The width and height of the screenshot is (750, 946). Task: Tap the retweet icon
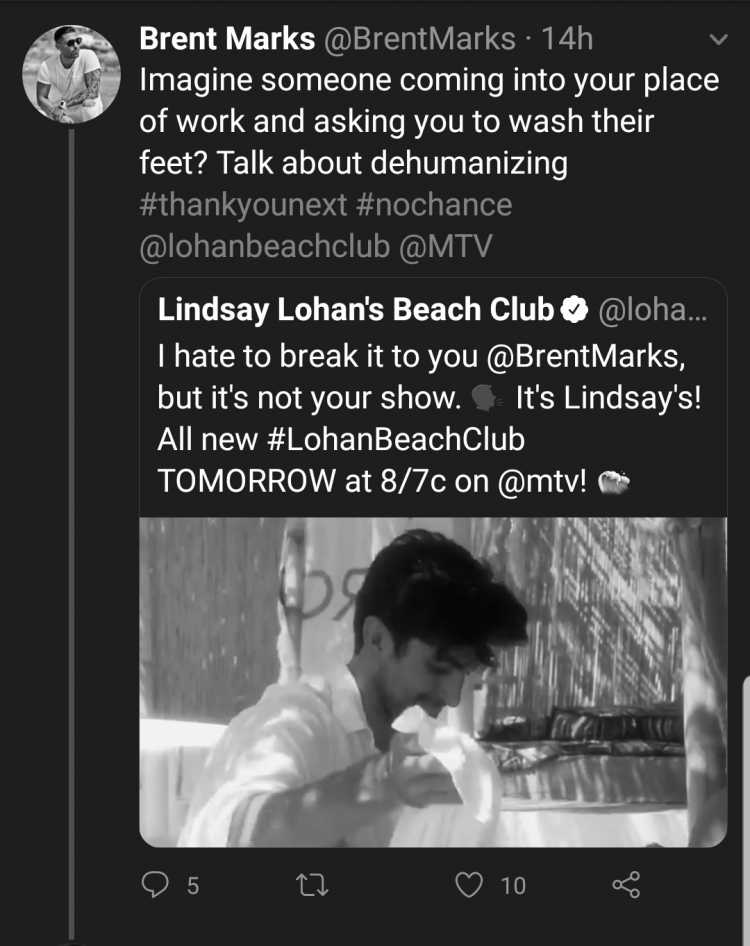(313, 886)
